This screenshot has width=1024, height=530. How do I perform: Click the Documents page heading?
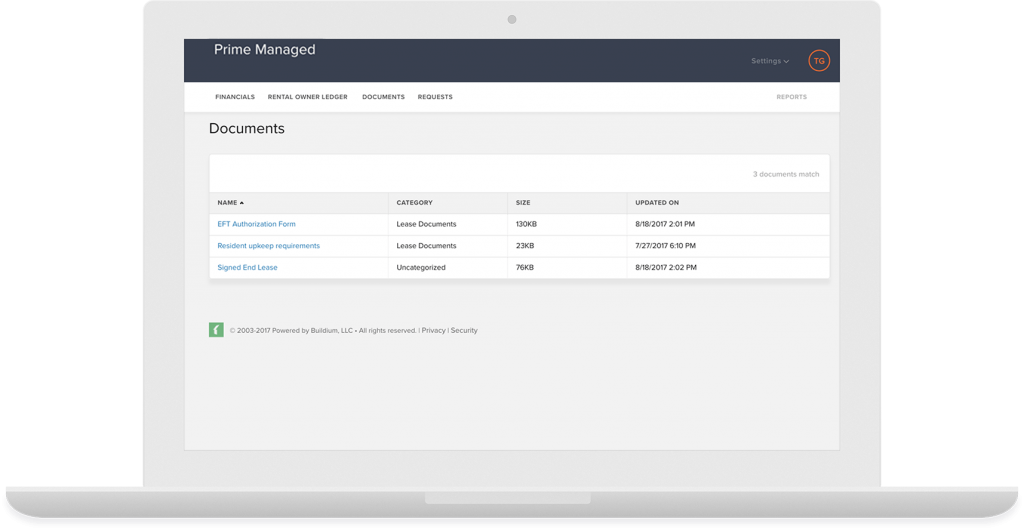point(247,129)
